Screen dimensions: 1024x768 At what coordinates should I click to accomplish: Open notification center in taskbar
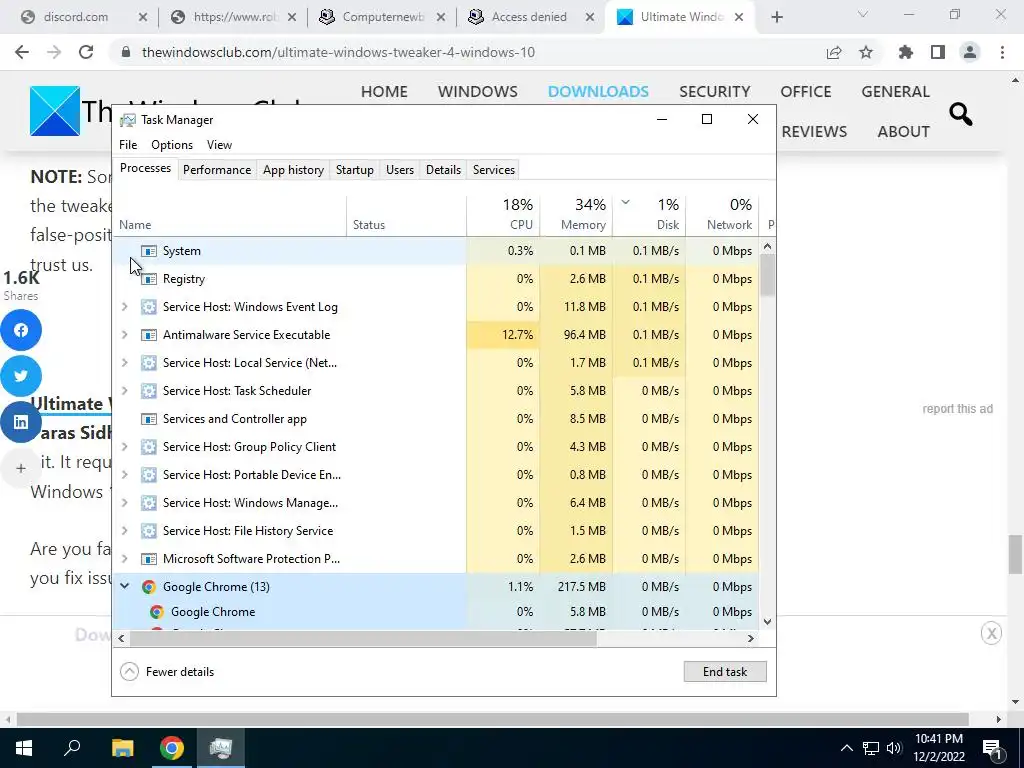pos(991,748)
